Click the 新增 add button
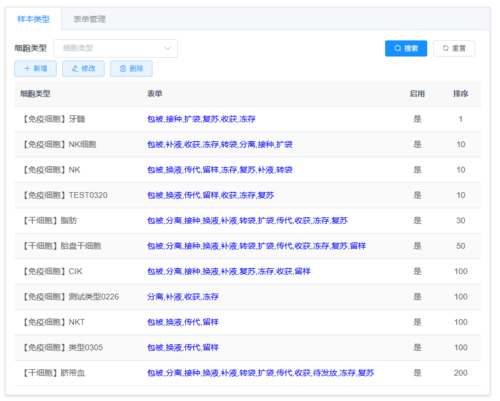Image resolution: width=500 pixels, height=401 pixels. point(35,69)
